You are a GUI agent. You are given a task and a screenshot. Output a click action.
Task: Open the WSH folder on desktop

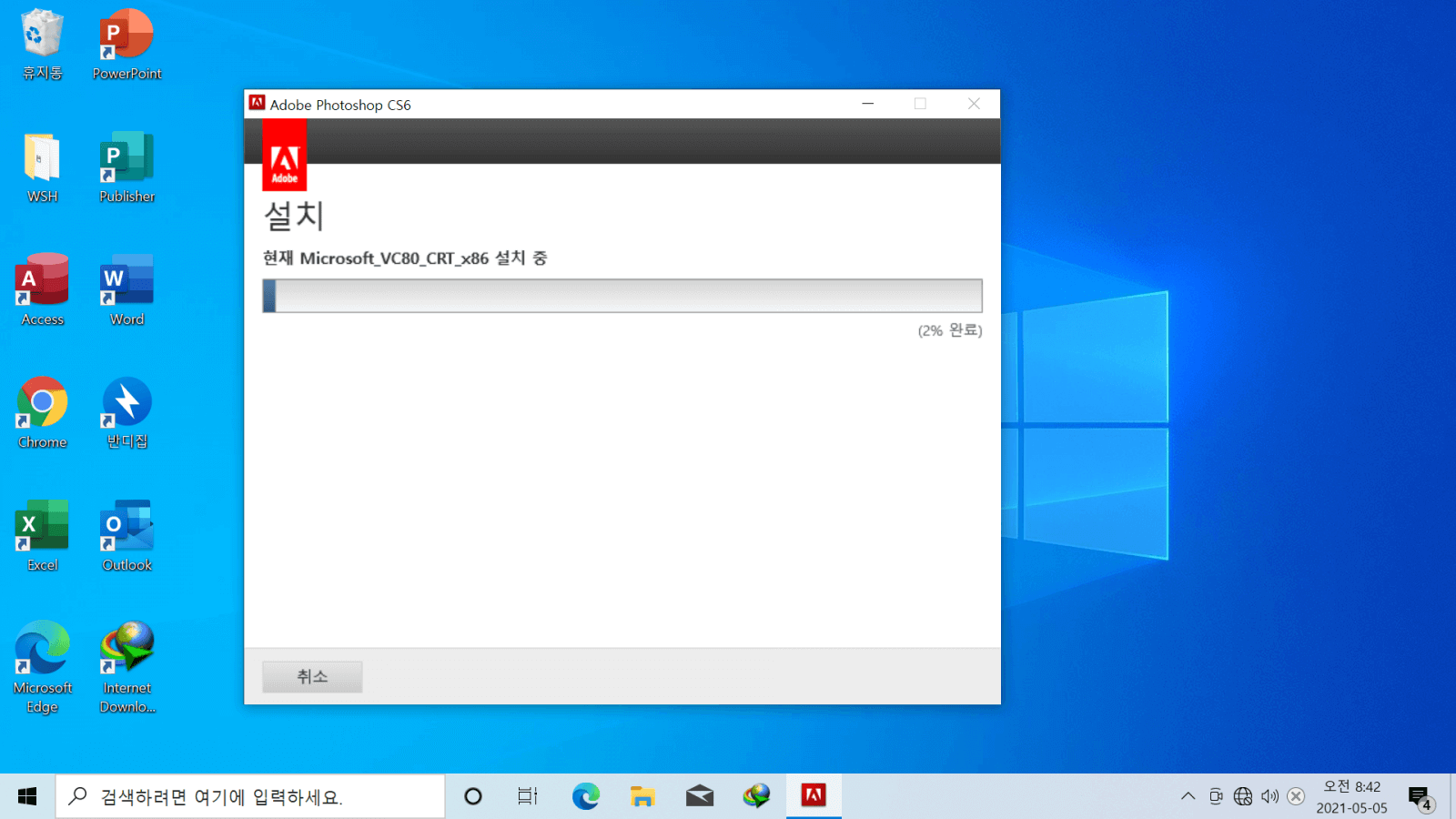pos(42,167)
